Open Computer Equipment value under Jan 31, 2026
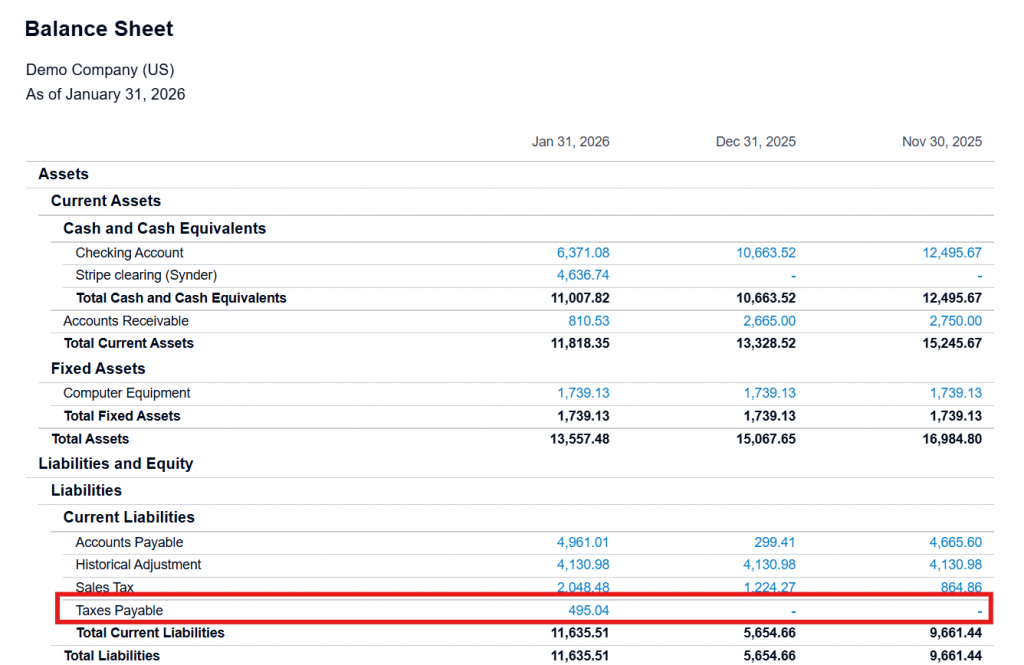Viewport: 1024px width, 665px height. pyautogui.click(x=583, y=393)
